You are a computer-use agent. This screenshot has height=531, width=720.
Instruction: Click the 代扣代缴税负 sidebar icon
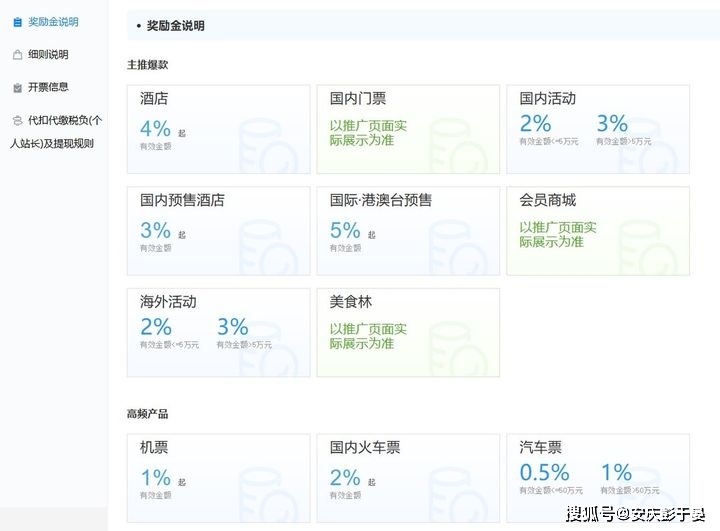(17, 121)
